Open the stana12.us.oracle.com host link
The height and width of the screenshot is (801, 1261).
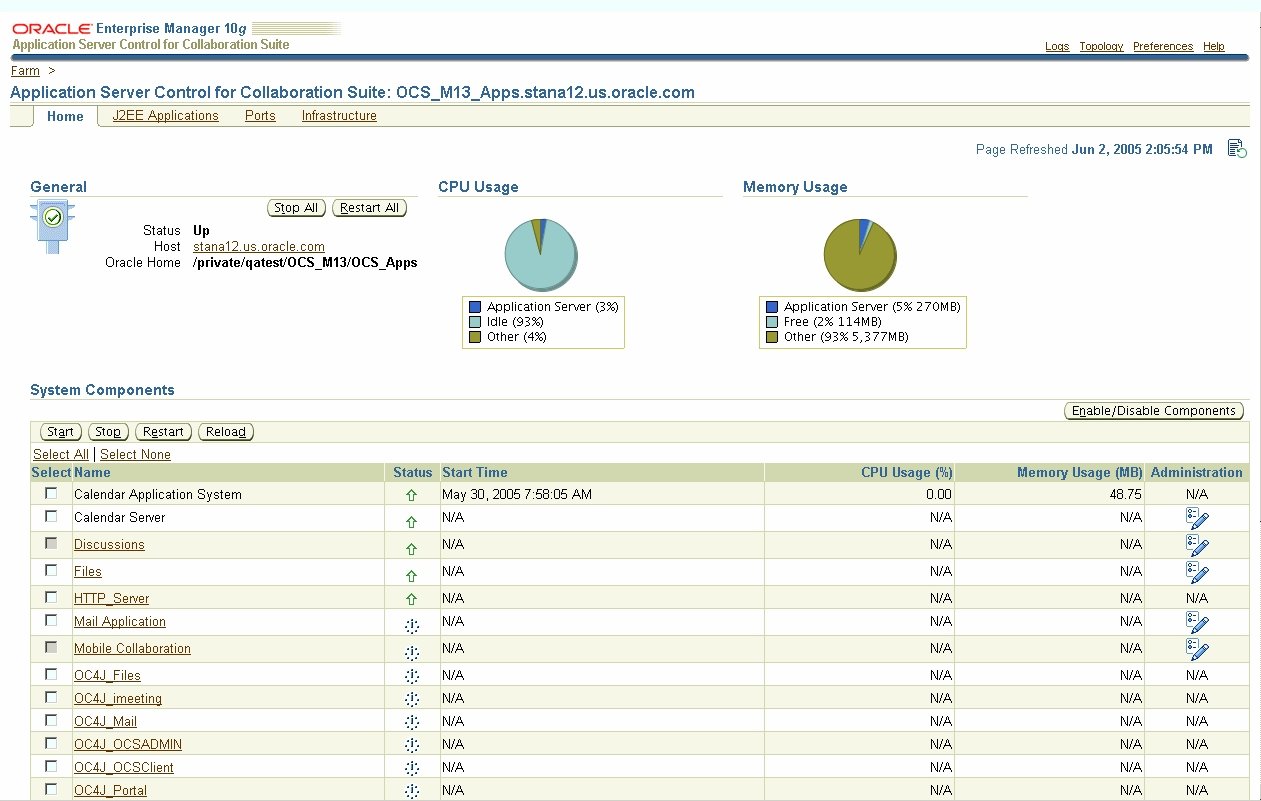[259, 247]
